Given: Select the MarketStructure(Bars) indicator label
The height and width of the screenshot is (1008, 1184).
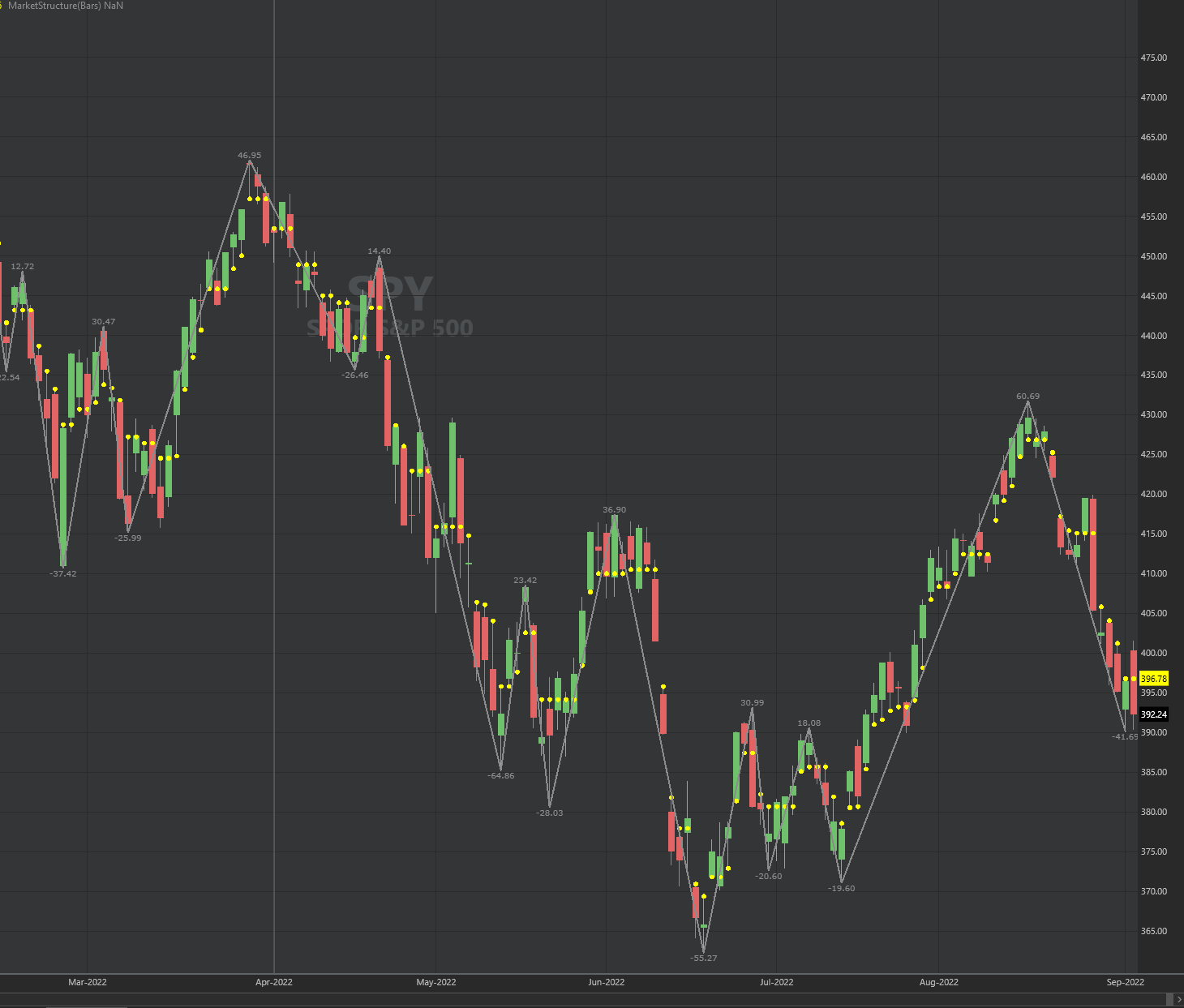Looking at the screenshot, I should click(65, 6).
